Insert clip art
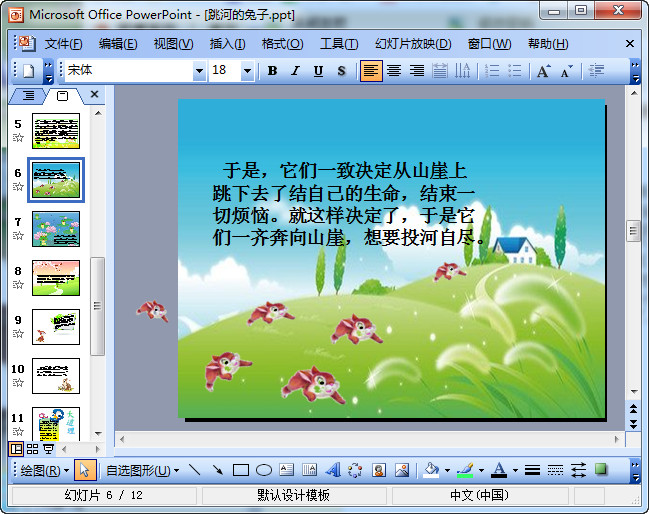649x514 pixels. (379, 470)
